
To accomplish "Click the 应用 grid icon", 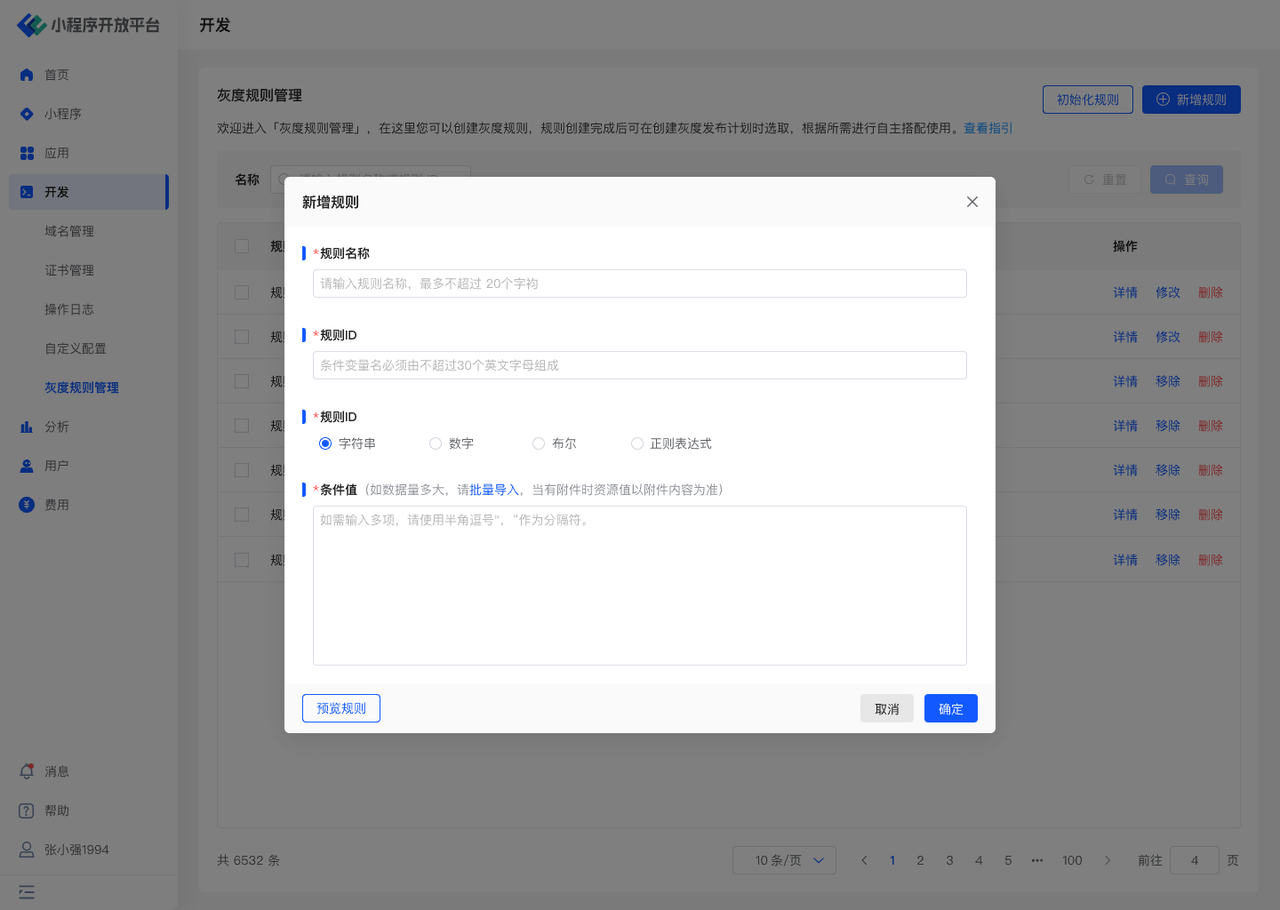I will click(x=27, y=153).
